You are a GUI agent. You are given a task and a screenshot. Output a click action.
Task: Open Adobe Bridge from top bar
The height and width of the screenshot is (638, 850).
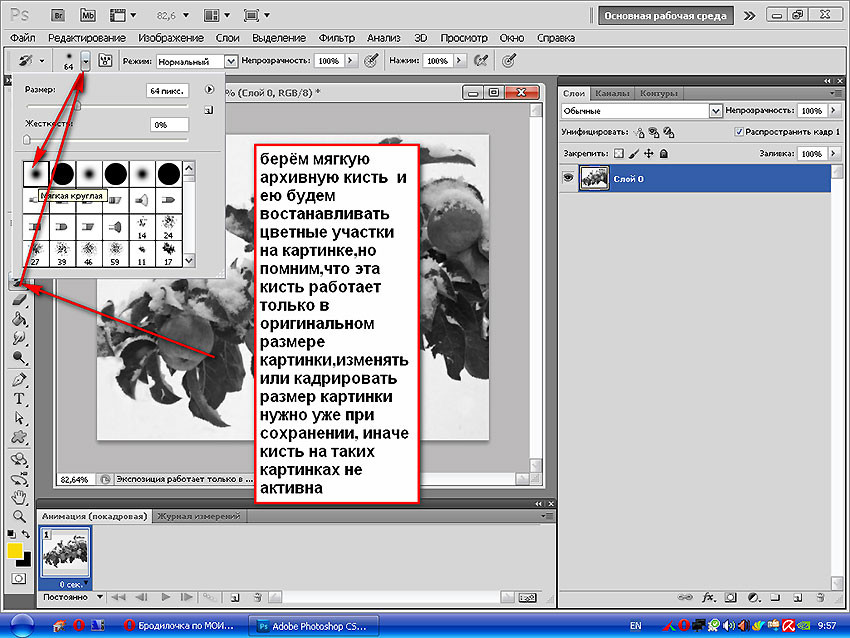coord(57,15)
